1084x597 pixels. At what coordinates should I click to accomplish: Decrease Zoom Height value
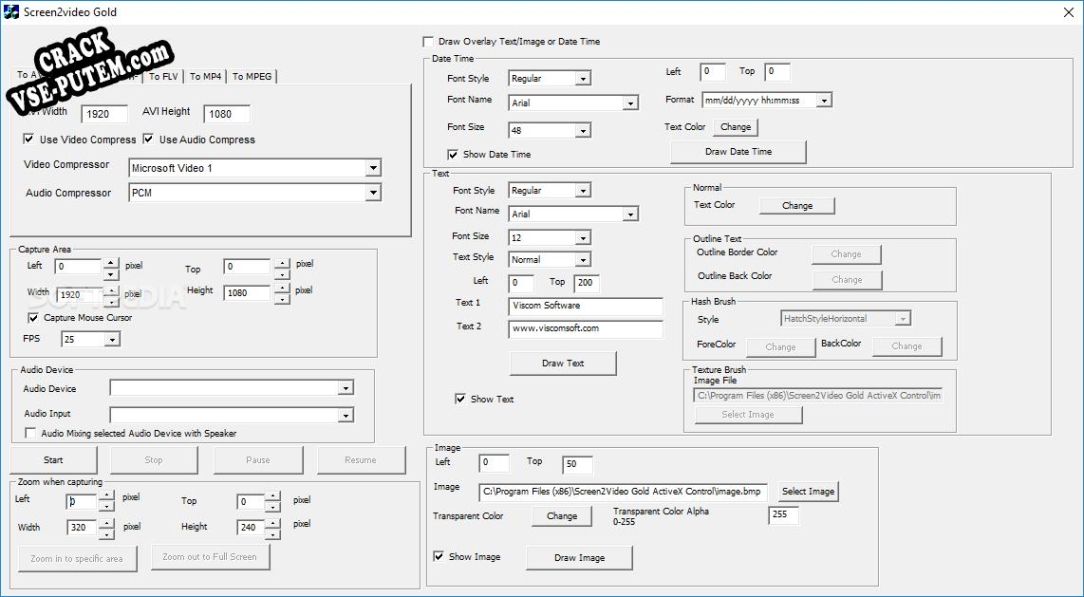tap(273, 533)
